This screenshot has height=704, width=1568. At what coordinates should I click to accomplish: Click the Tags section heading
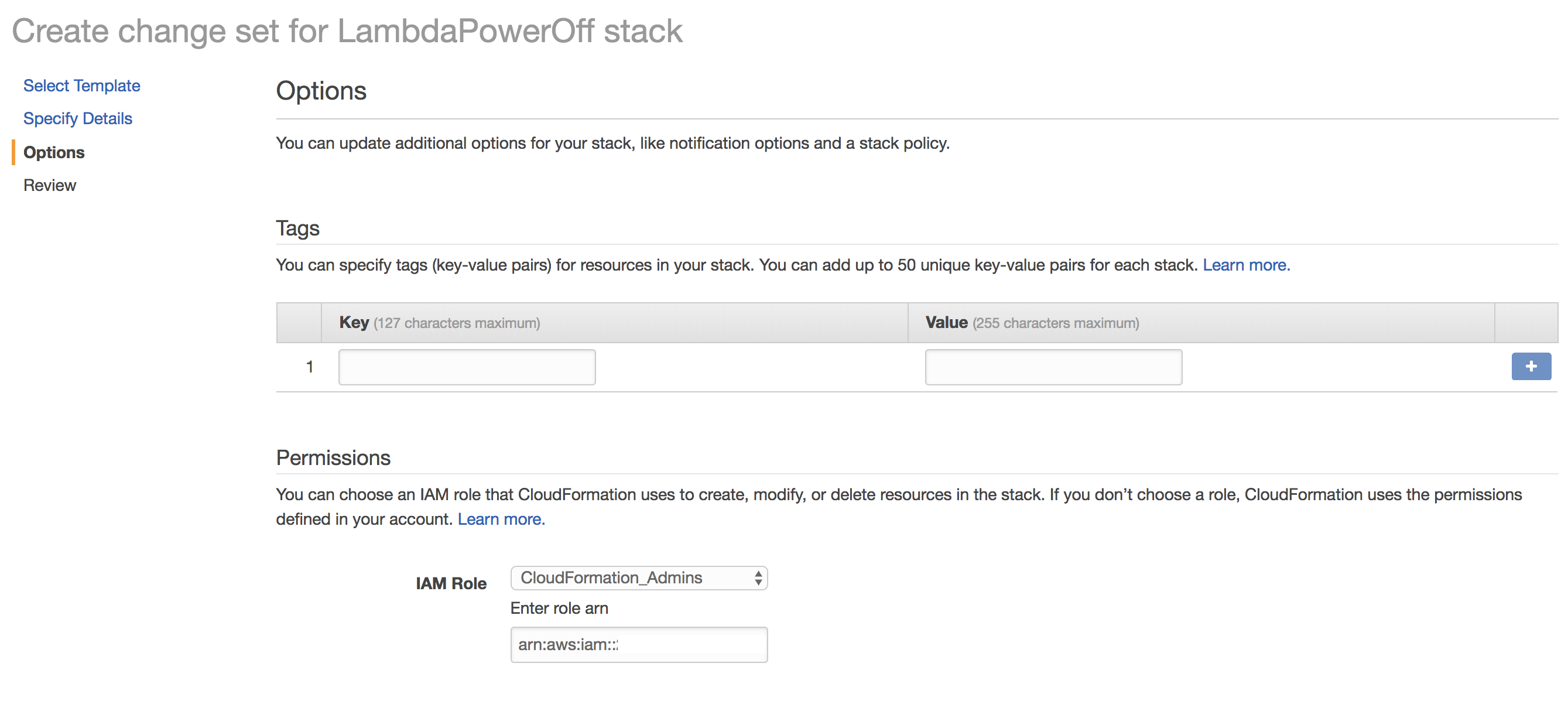coord(297,228)
